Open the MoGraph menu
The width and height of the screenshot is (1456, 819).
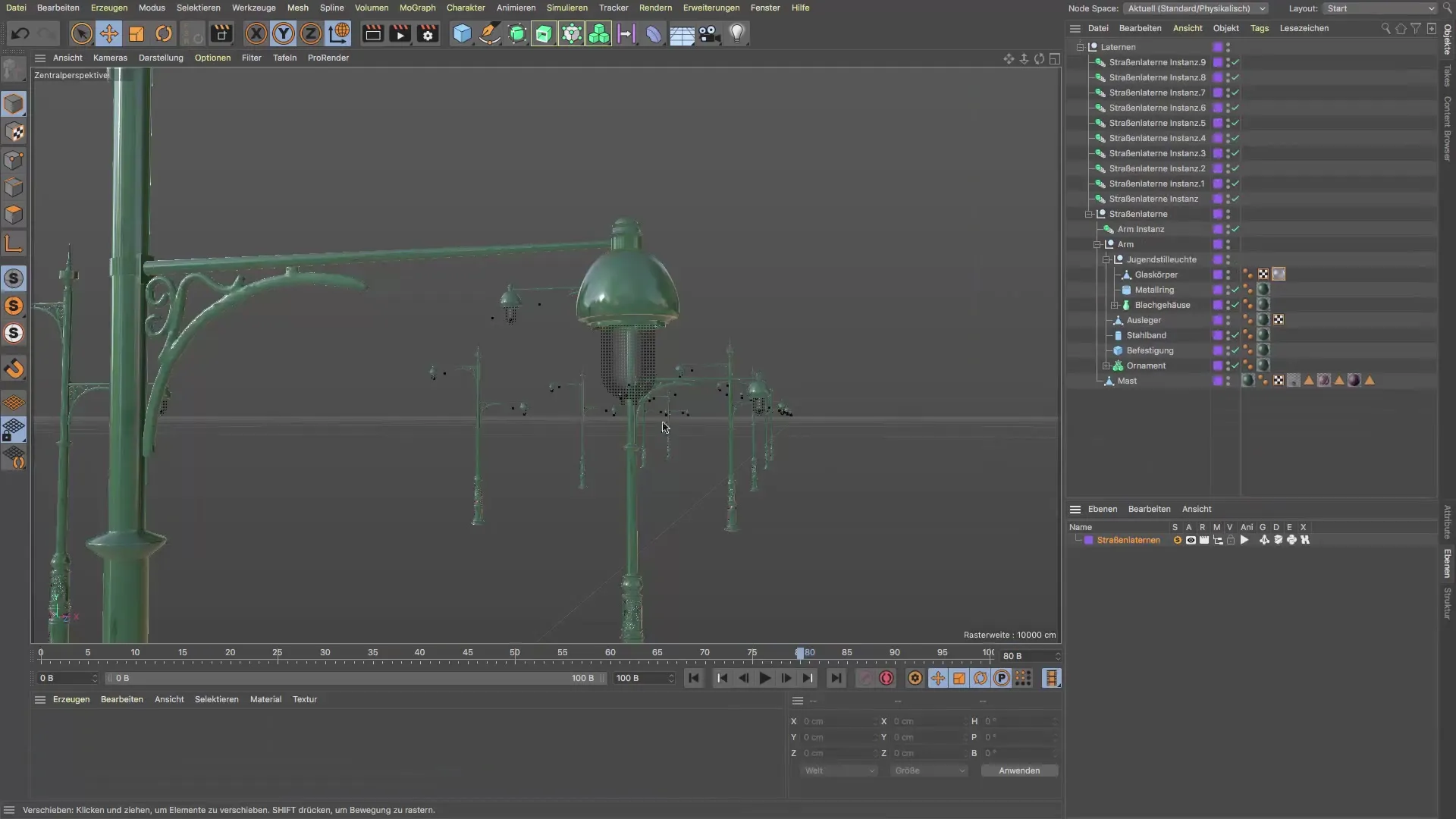click(x=417, y=8)
